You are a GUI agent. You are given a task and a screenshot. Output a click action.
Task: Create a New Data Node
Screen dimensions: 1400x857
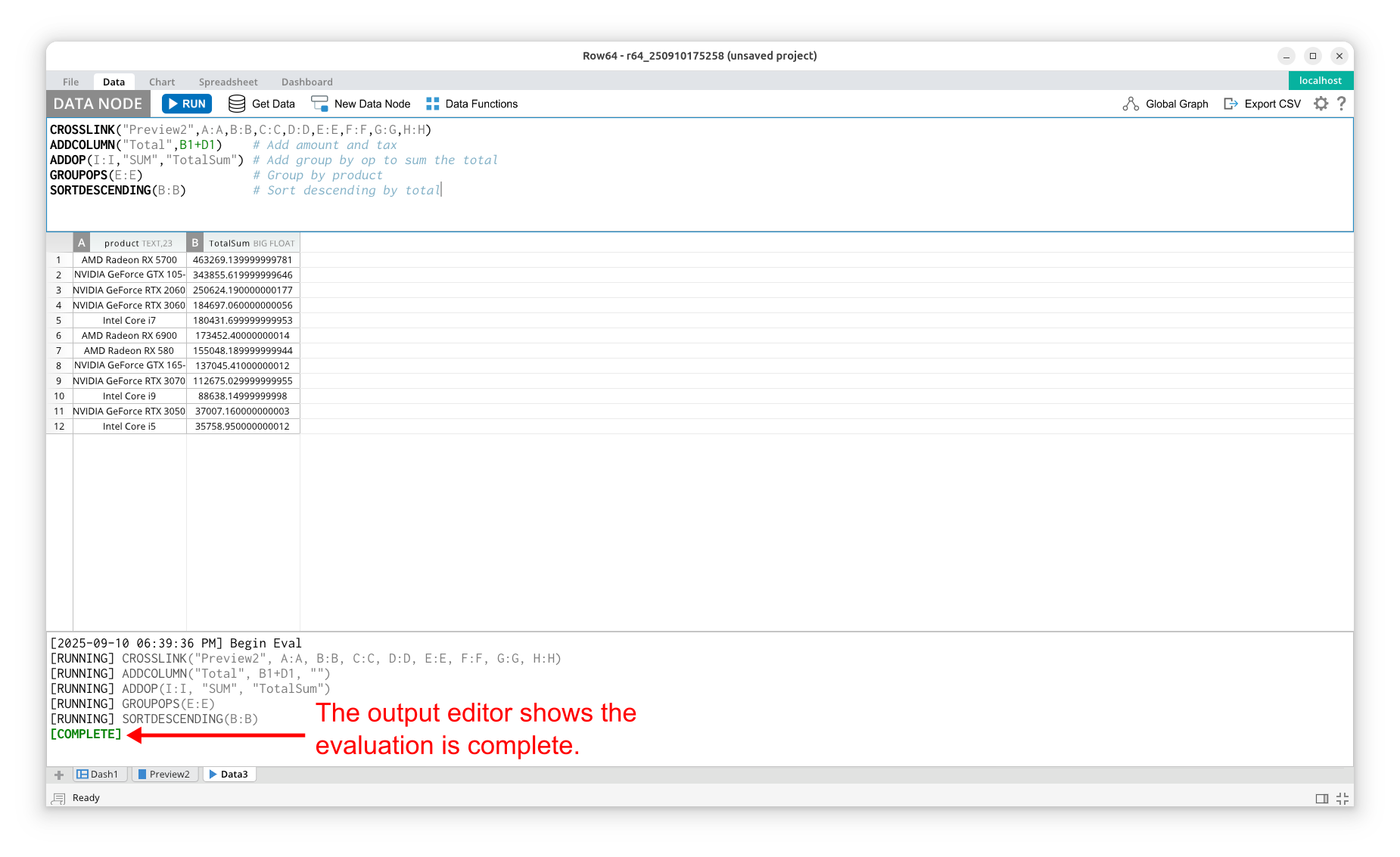tap(361, 104)
